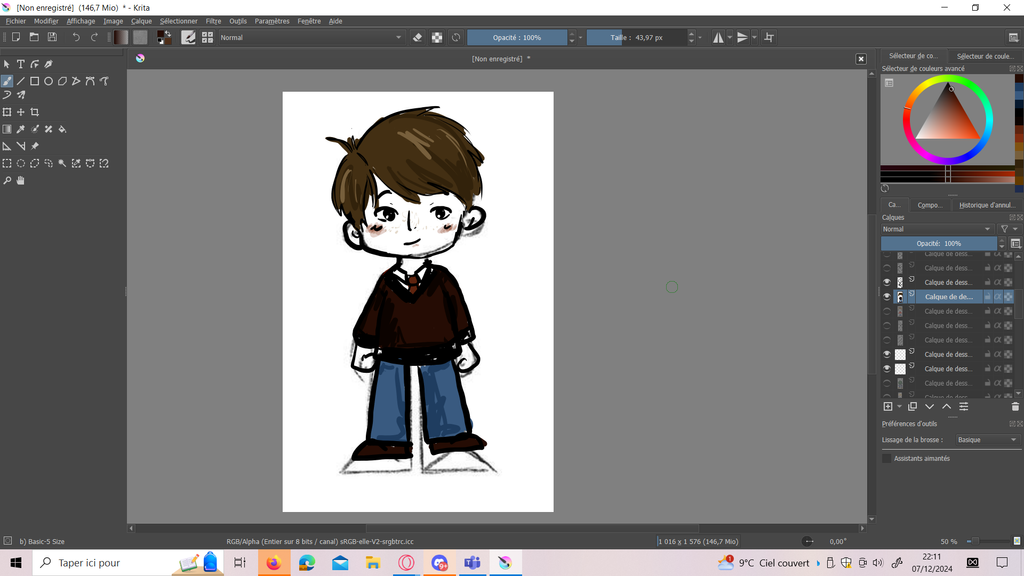
Task: Open Lissage de la brosse dropdown
Action: tap(985, 440)
